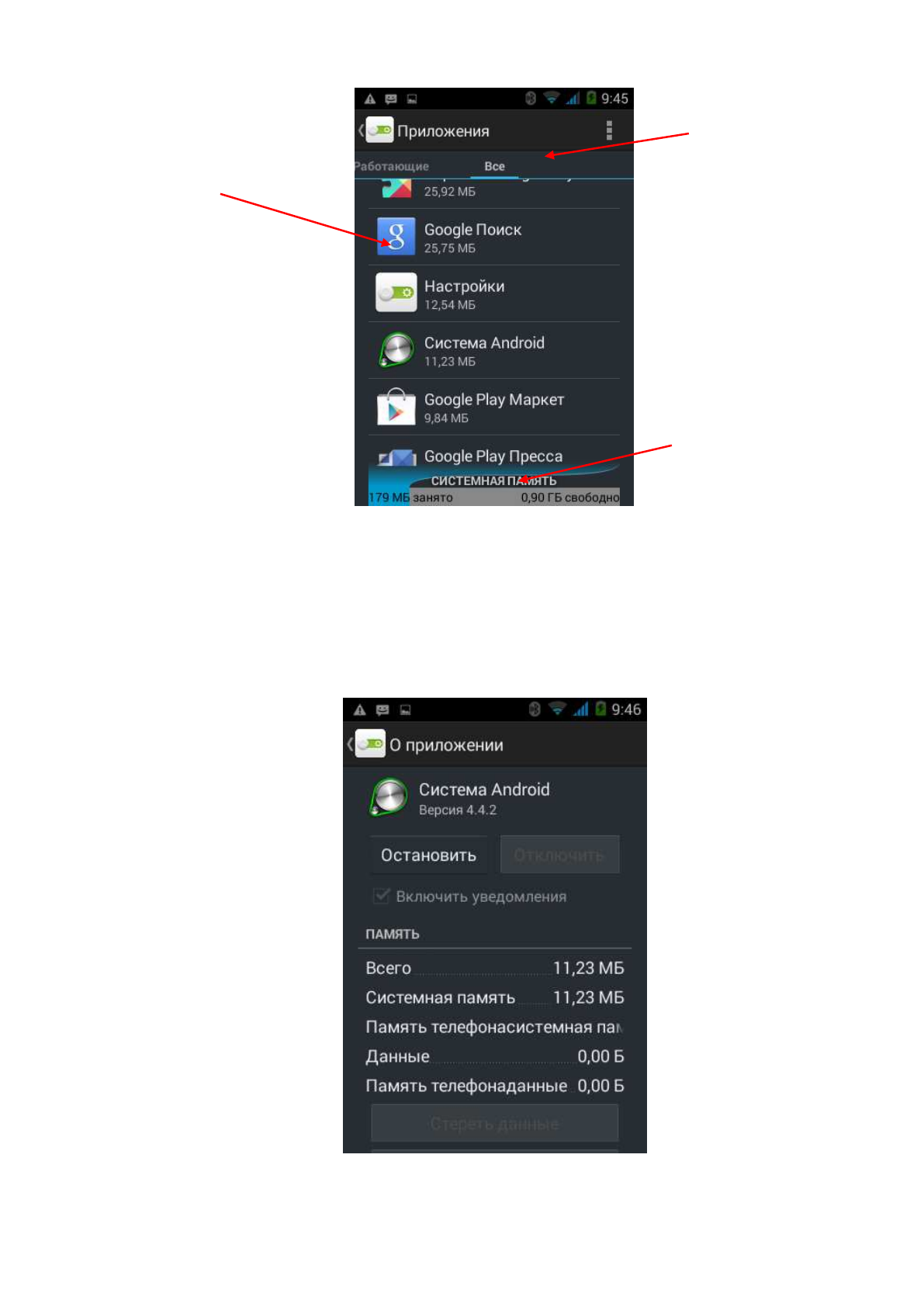Go back via О приложении header icon
This screenshot has height=1307, width=924.
click(366, 744)
